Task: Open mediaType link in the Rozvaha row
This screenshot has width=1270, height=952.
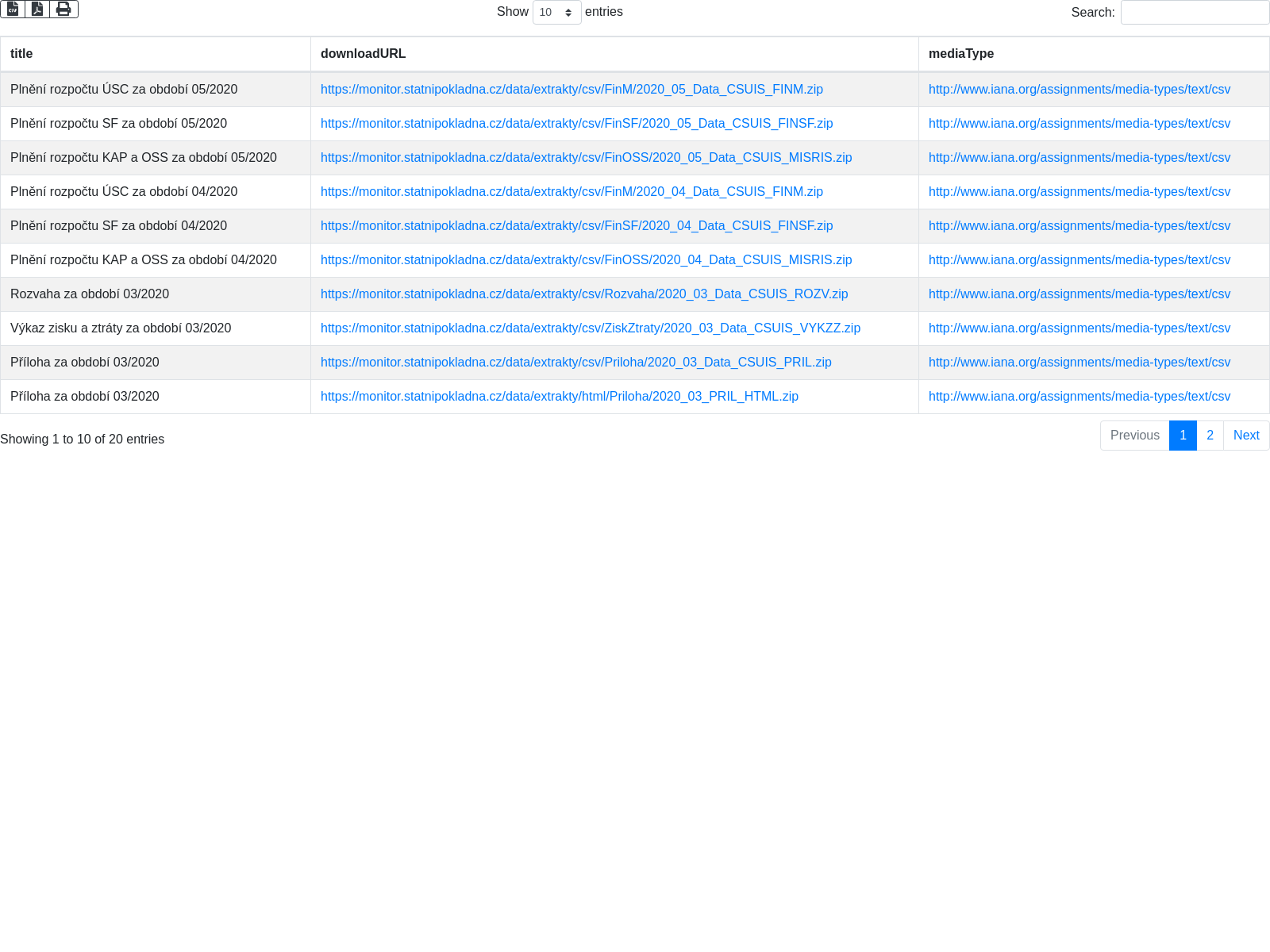Action: [x=1079, y=294]
